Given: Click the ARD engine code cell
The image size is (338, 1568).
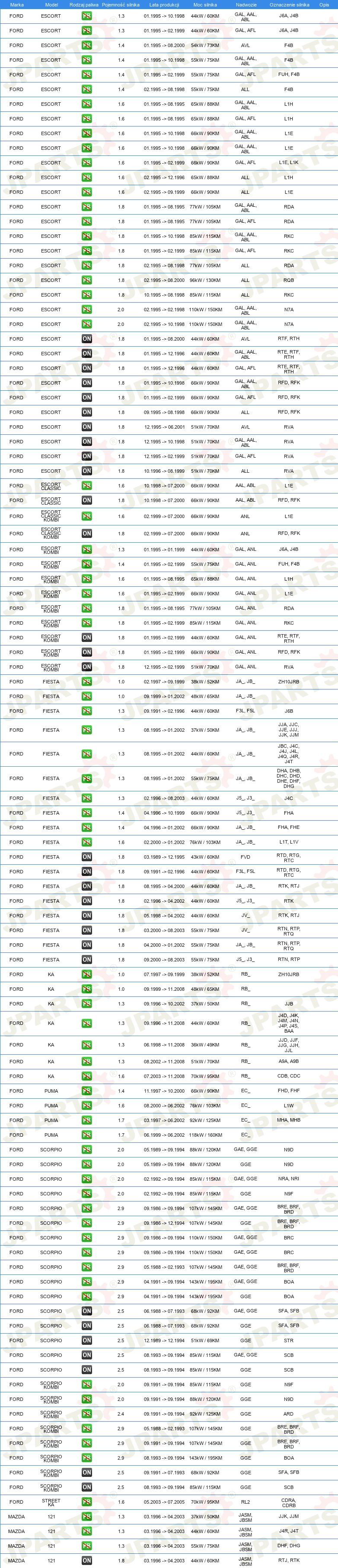Looking at the screenshot, I should coord(289,1414).
